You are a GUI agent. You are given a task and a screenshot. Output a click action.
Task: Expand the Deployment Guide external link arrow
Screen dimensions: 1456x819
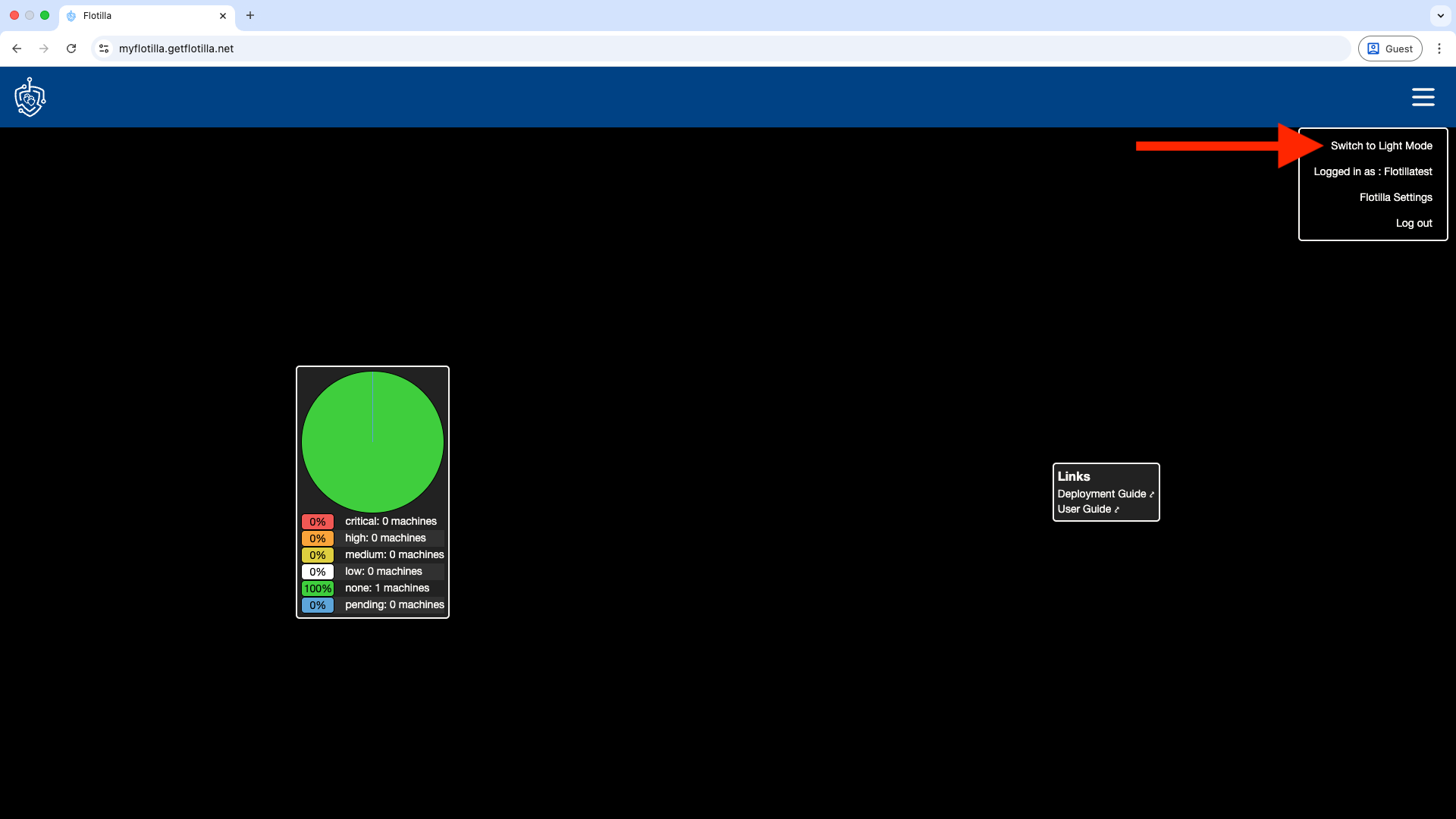1150,493
